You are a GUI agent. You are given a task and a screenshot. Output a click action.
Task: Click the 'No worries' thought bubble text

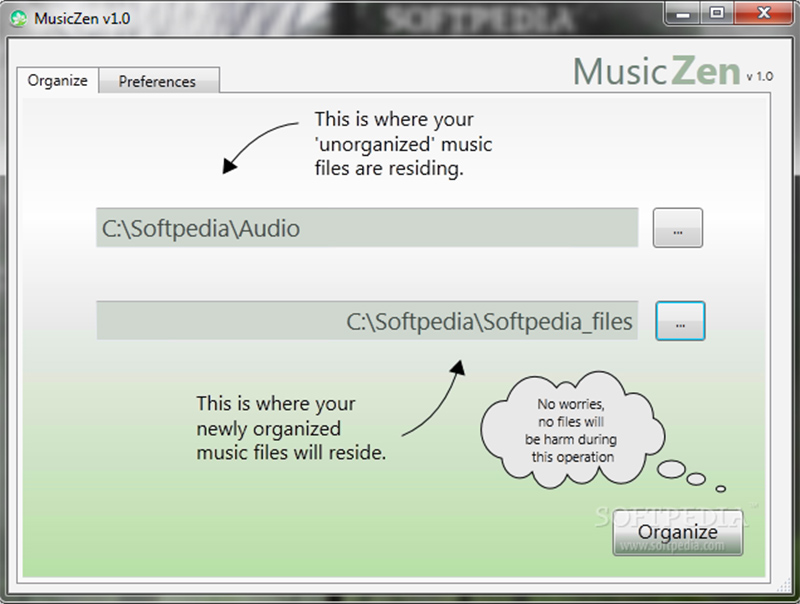(x=571, y=430)
